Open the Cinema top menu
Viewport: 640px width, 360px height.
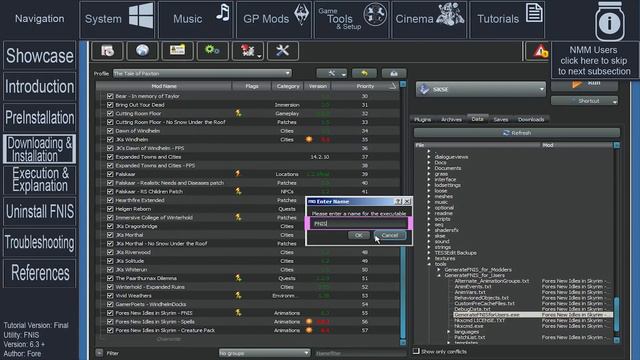point(429,19)
